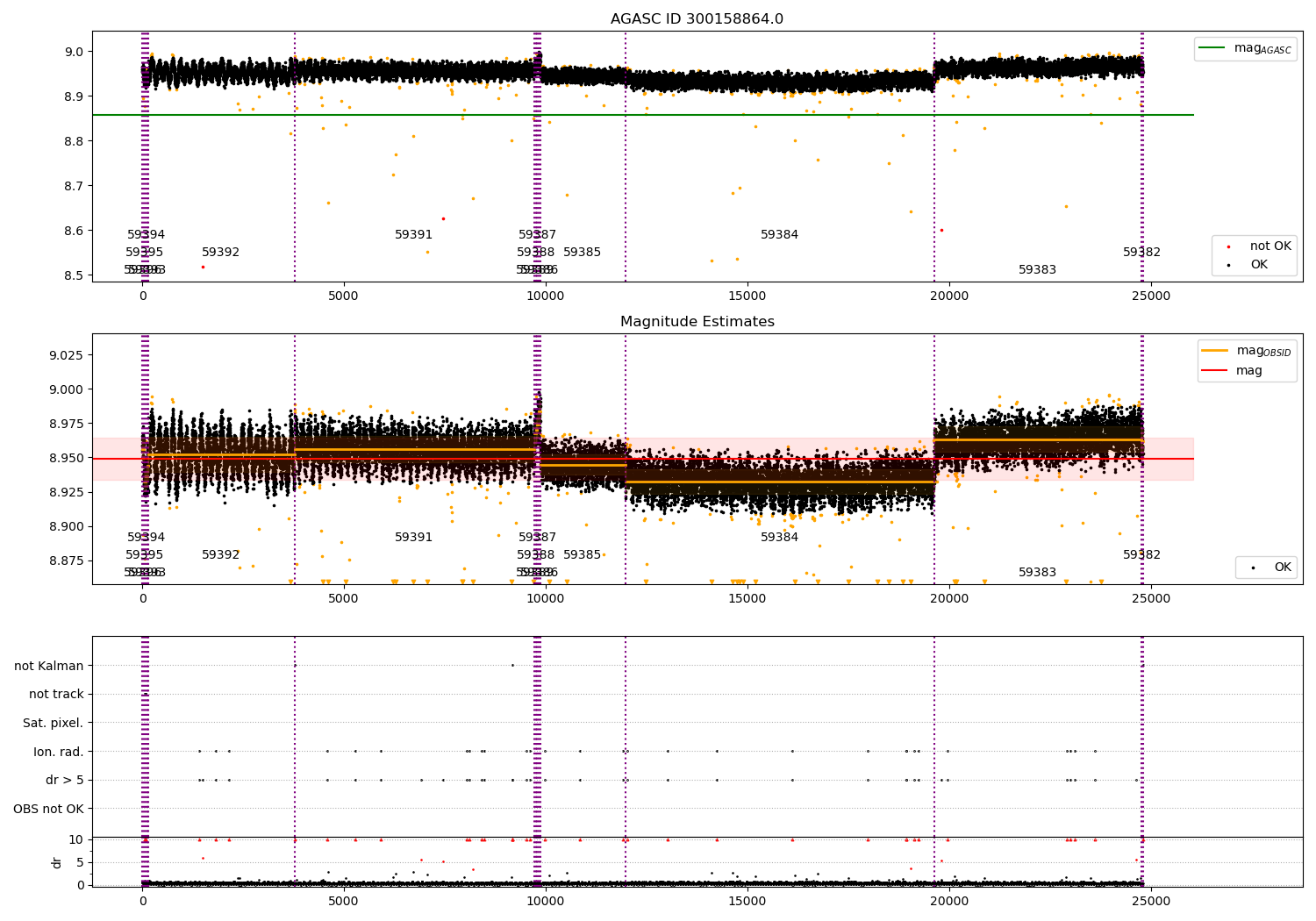This screenshot has height=921, width=1316.
Task: Click obsid label 59384 in the middle plot
Action: click(x=779, y=538)
